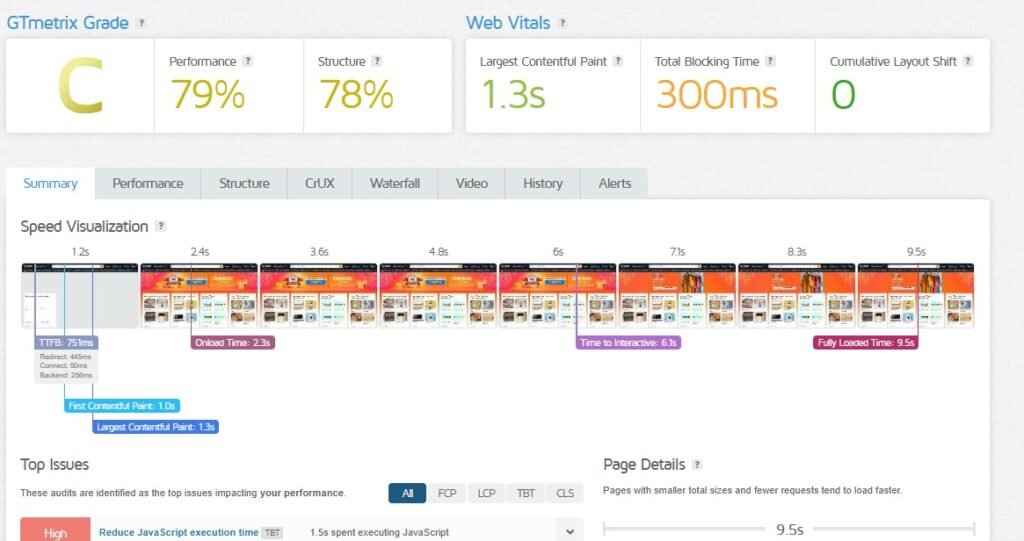Viewport: 1024px width, 541px height.
Task: Click the Page Details help icon
Action: [x=697, y=465]
